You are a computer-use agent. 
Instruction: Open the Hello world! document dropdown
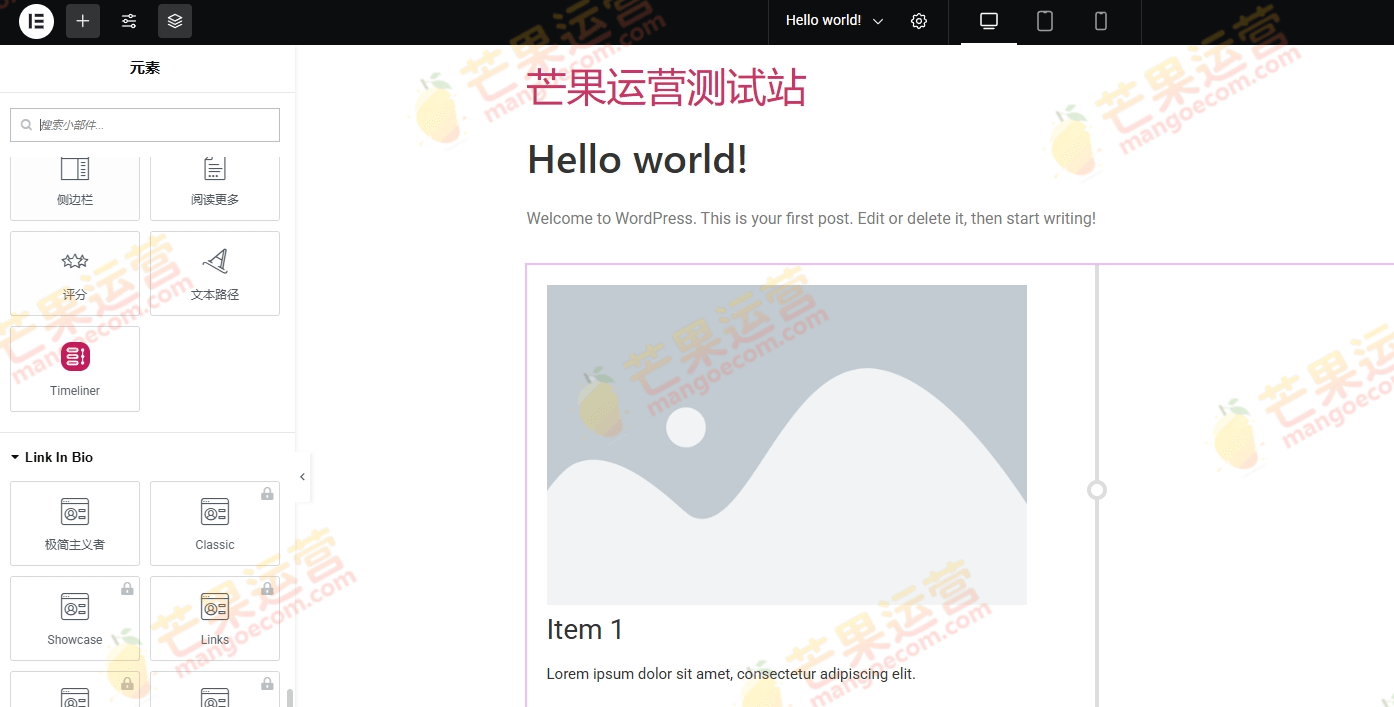coord(831,20)
